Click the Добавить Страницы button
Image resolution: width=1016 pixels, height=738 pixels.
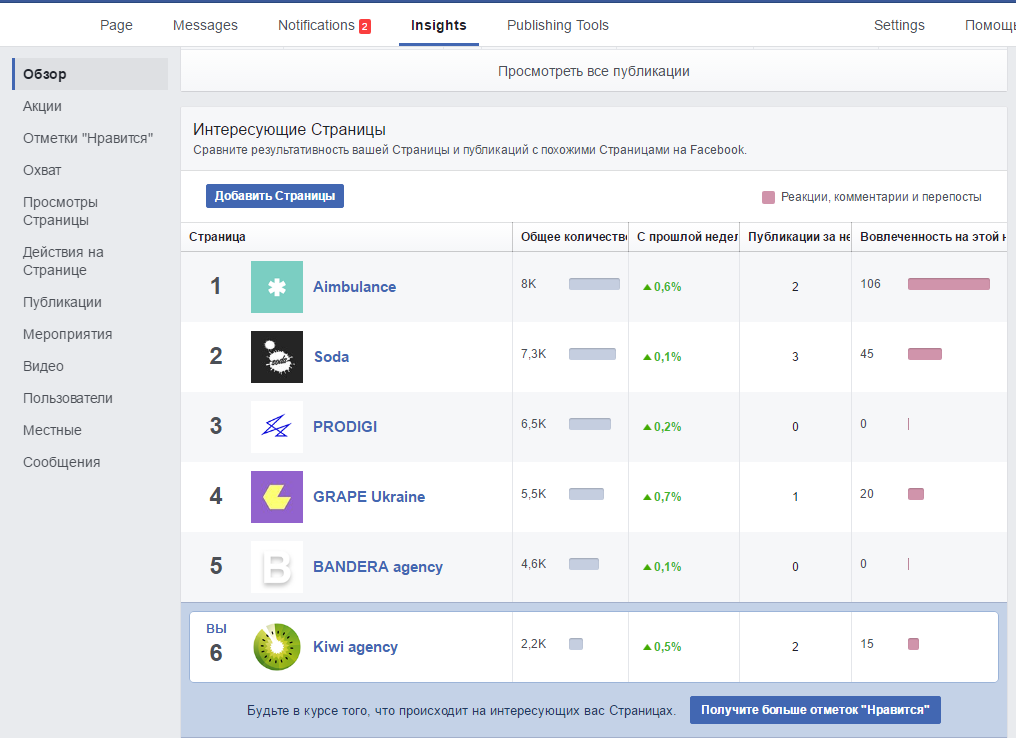click(275, 196)
